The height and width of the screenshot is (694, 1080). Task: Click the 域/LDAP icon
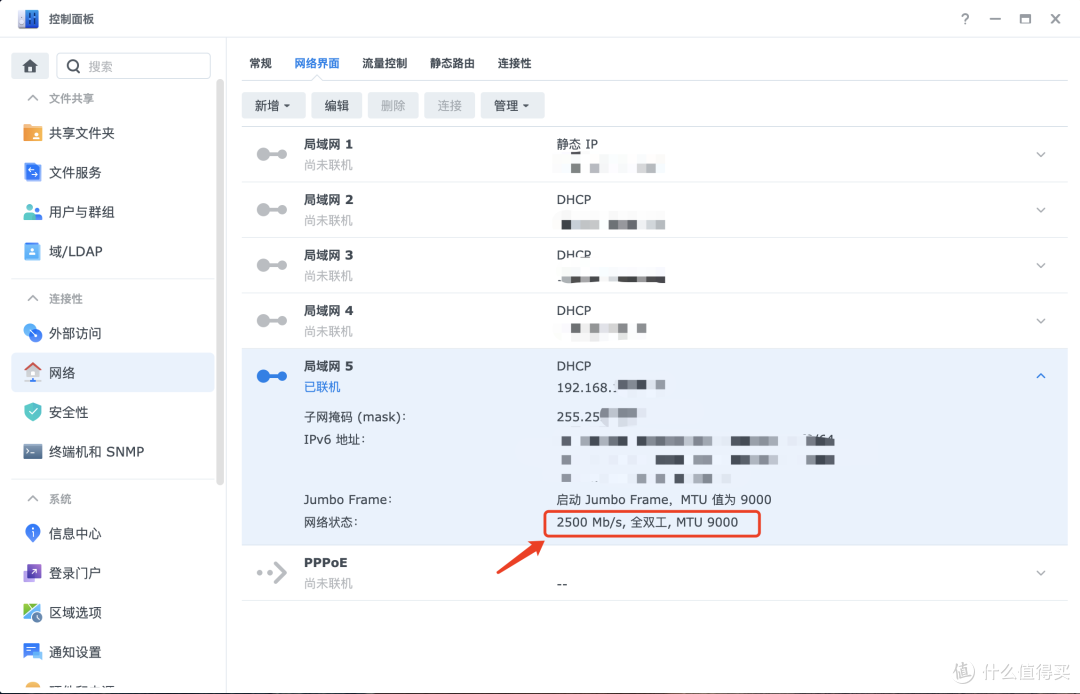32,251
